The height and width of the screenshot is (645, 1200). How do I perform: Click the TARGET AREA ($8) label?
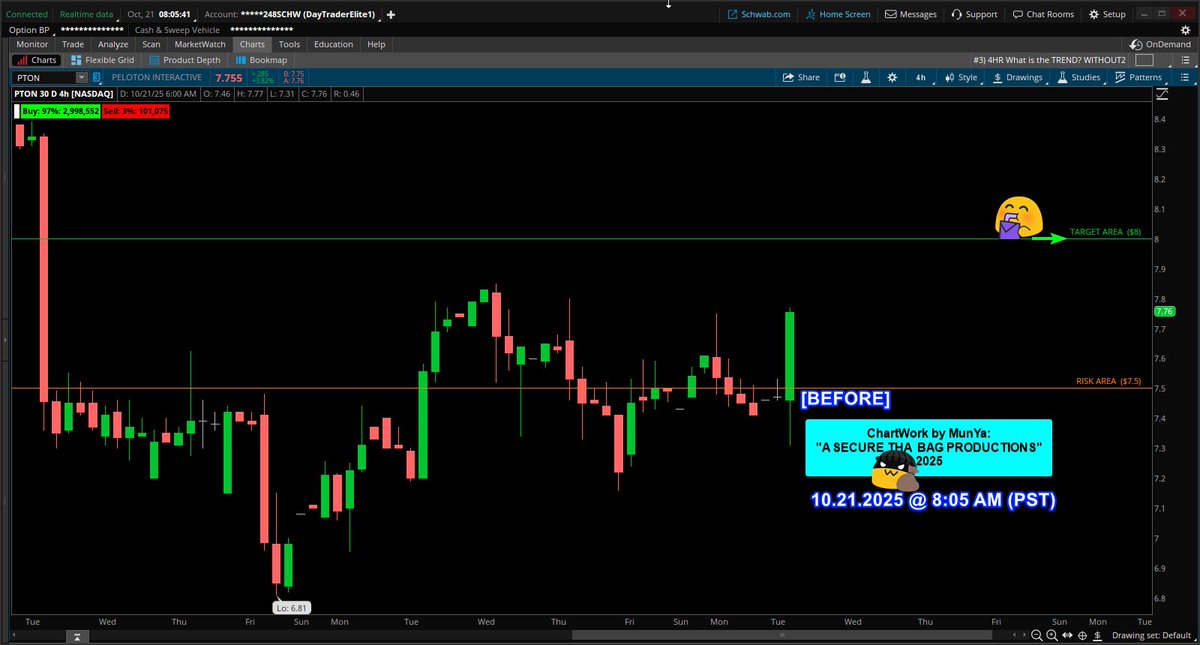point(1105,231)
